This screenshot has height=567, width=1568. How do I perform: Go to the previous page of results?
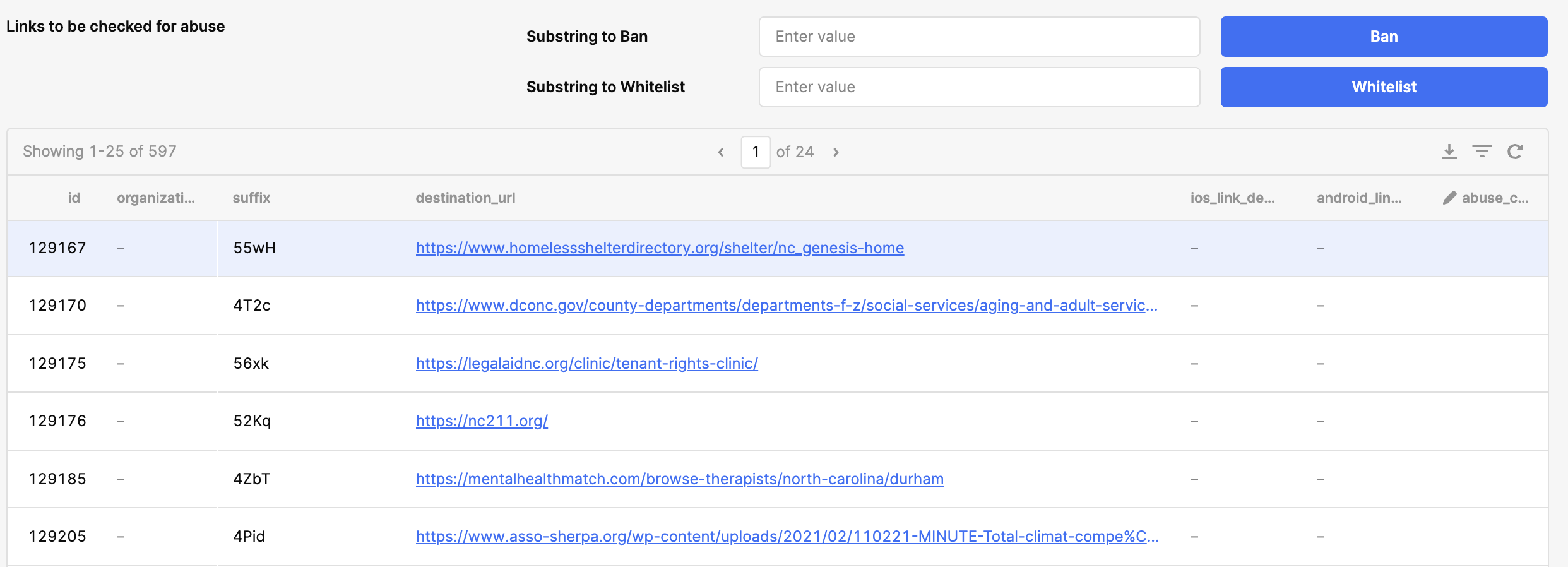(x=721, y=152)
